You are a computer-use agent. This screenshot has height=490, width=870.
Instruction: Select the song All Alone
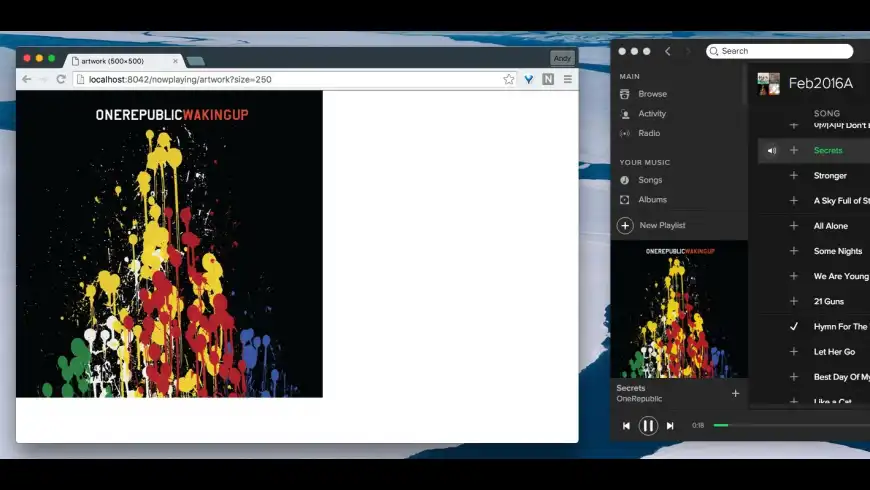click(x=831, y=226)
